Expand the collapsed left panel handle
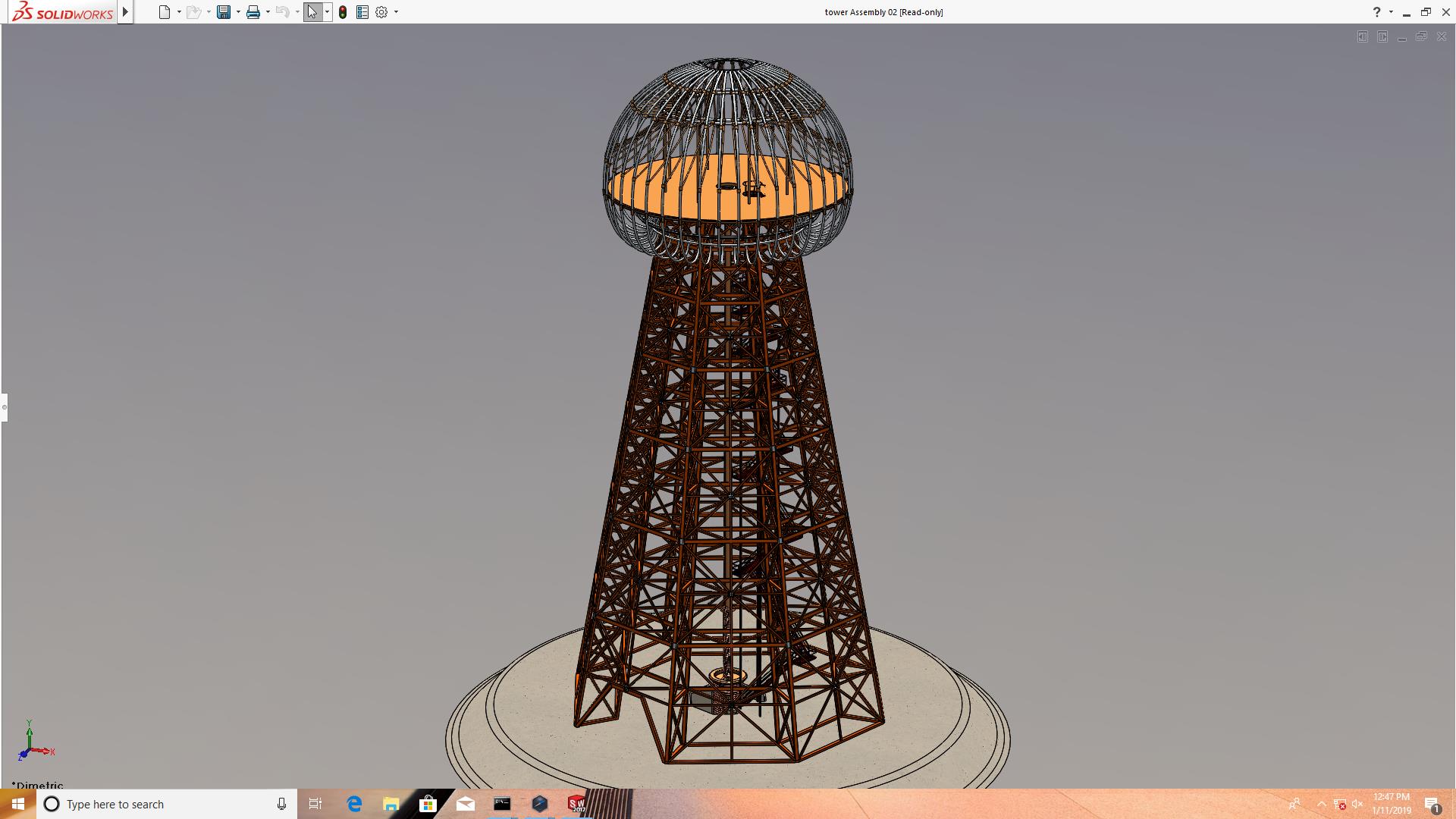This screenshot has height=819, width=1456. pos(4,407)
